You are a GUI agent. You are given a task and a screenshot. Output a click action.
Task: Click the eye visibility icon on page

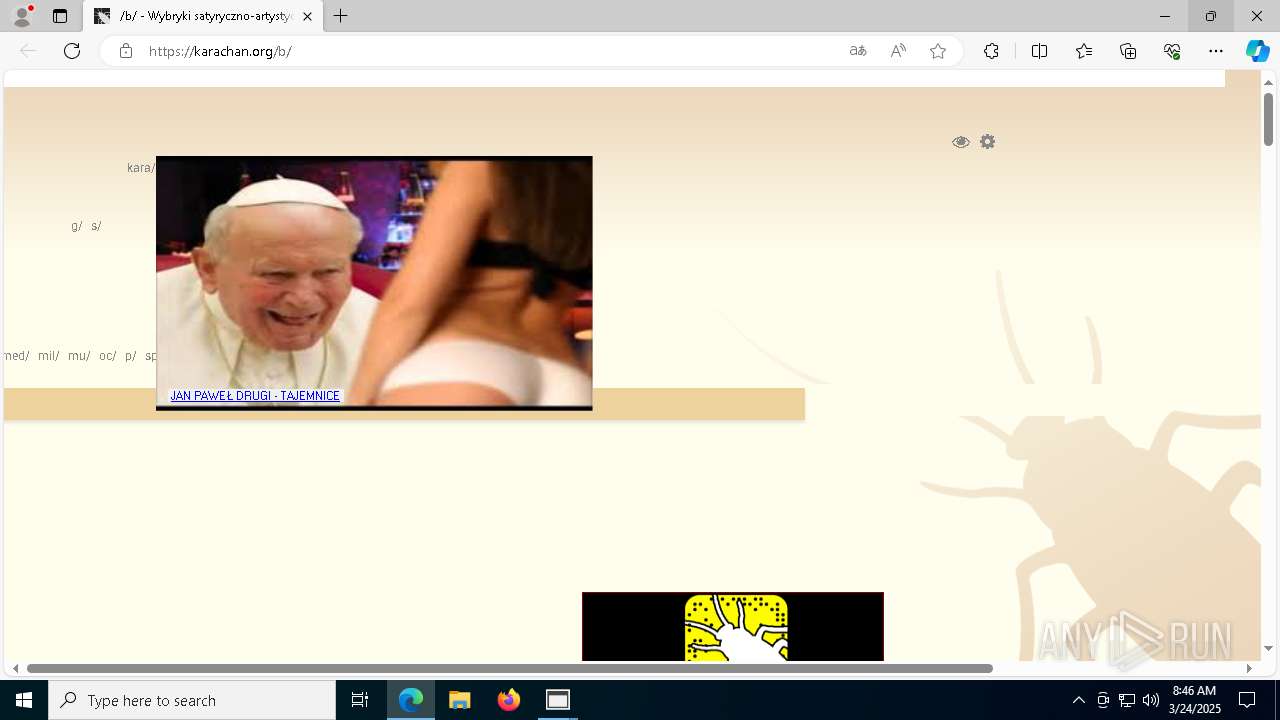pyautogui.click(x=961, y=142)
